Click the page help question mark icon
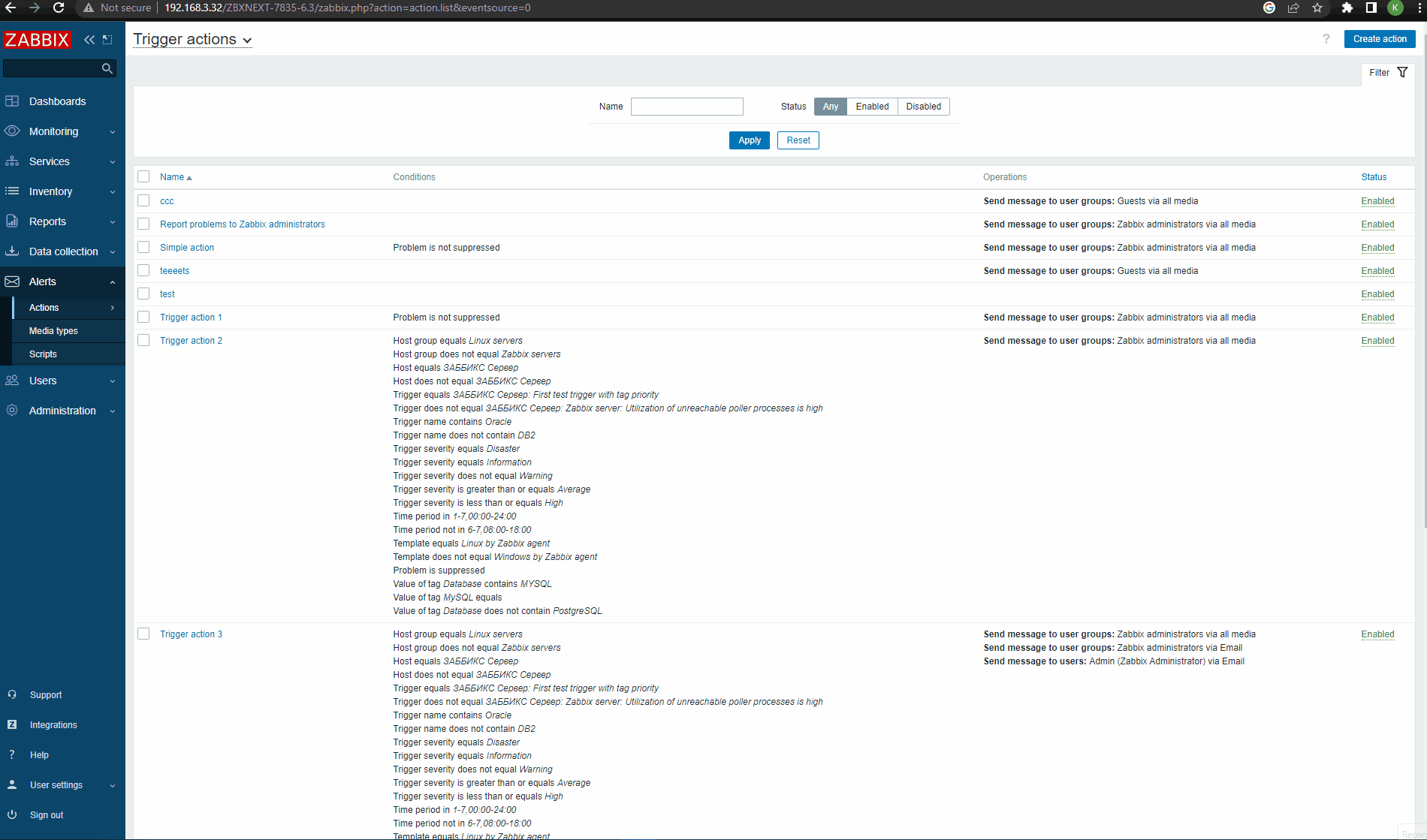Viewport: 1427px width, 840px height. coord(1326,39)
